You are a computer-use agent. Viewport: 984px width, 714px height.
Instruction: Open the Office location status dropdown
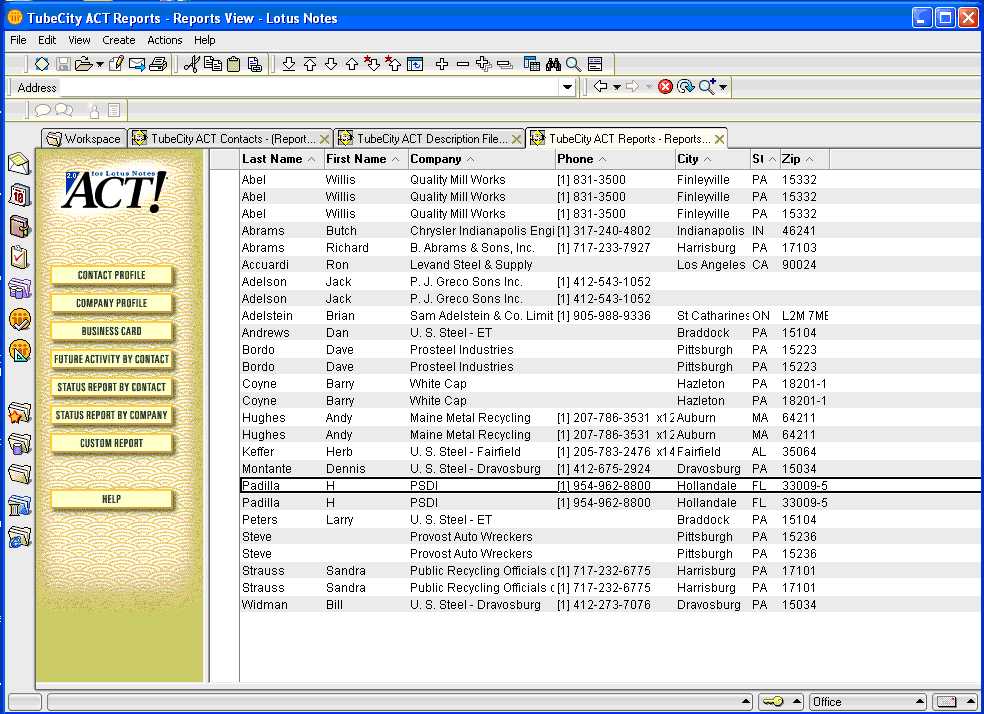coord(867,701)
